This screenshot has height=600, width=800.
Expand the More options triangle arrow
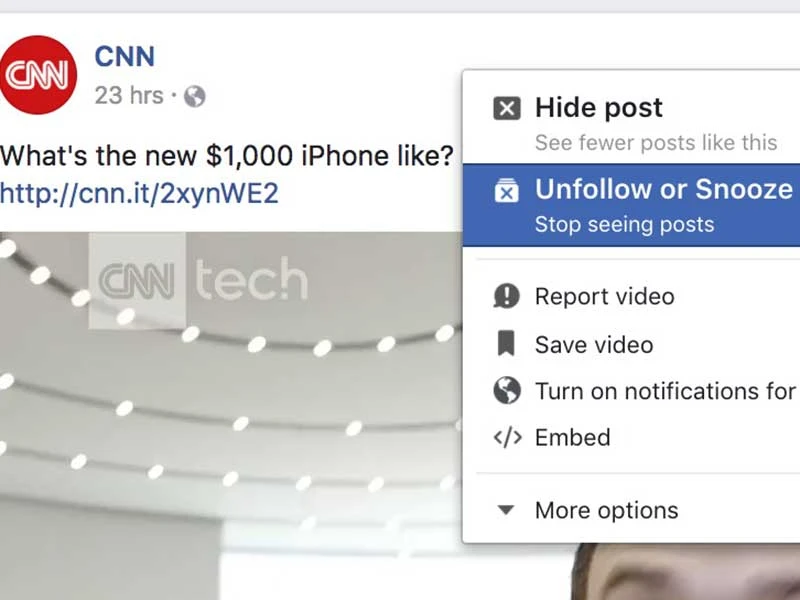click(506, 510)
